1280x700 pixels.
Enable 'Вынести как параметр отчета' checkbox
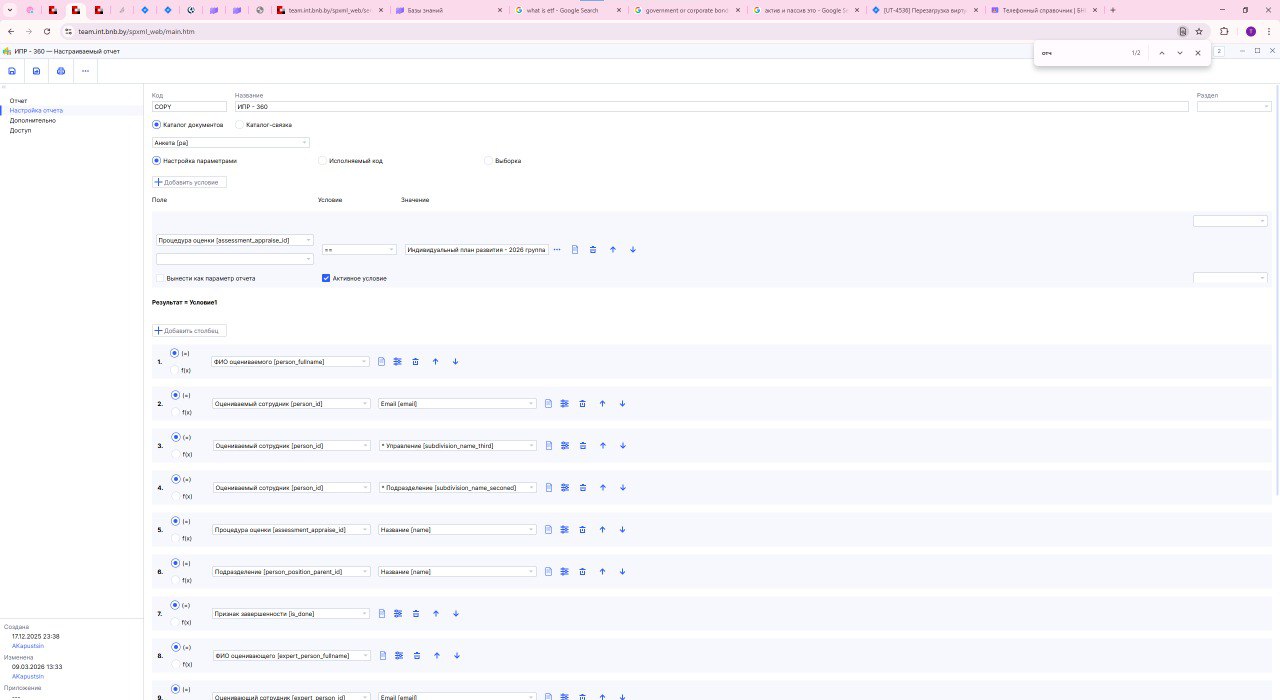(160, 278)
